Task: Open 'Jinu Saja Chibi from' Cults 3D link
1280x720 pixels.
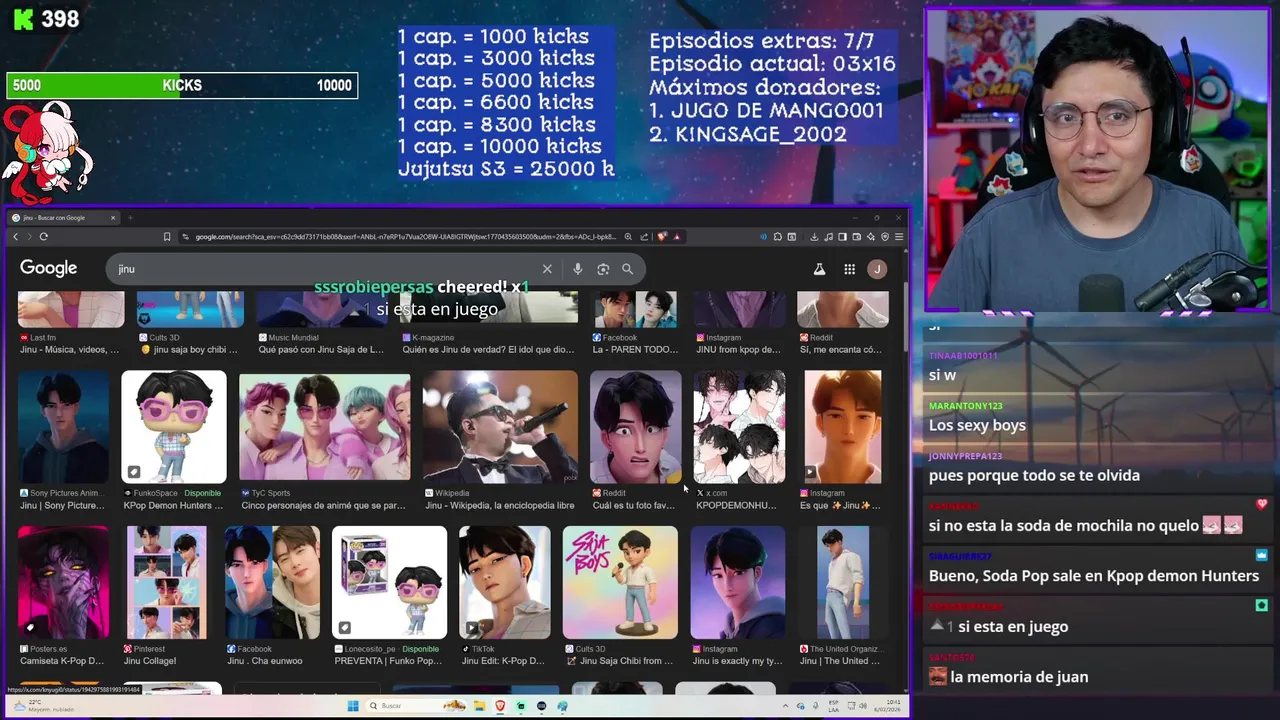Action: (619, 661)
